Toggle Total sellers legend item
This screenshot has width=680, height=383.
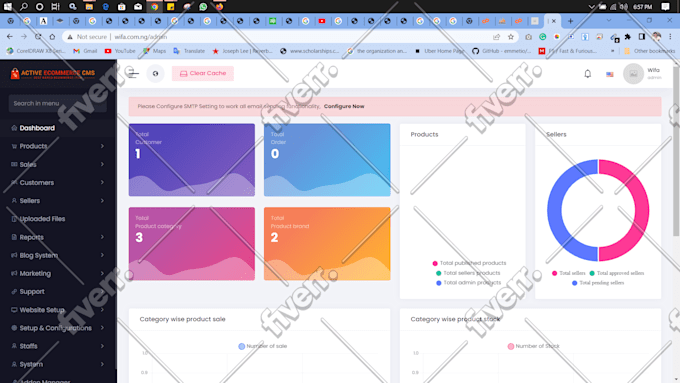[x=569, y=273]
